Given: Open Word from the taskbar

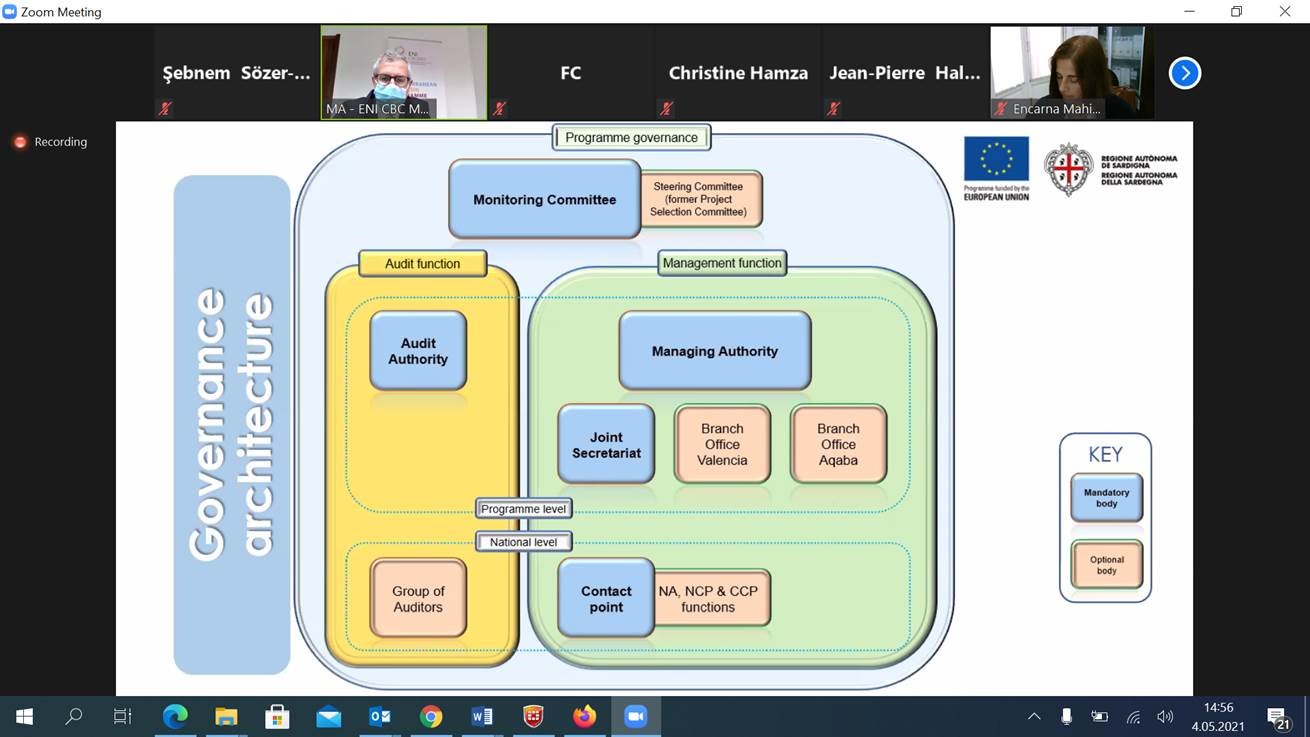Looking at the screenshot, I should pos(482,716).
